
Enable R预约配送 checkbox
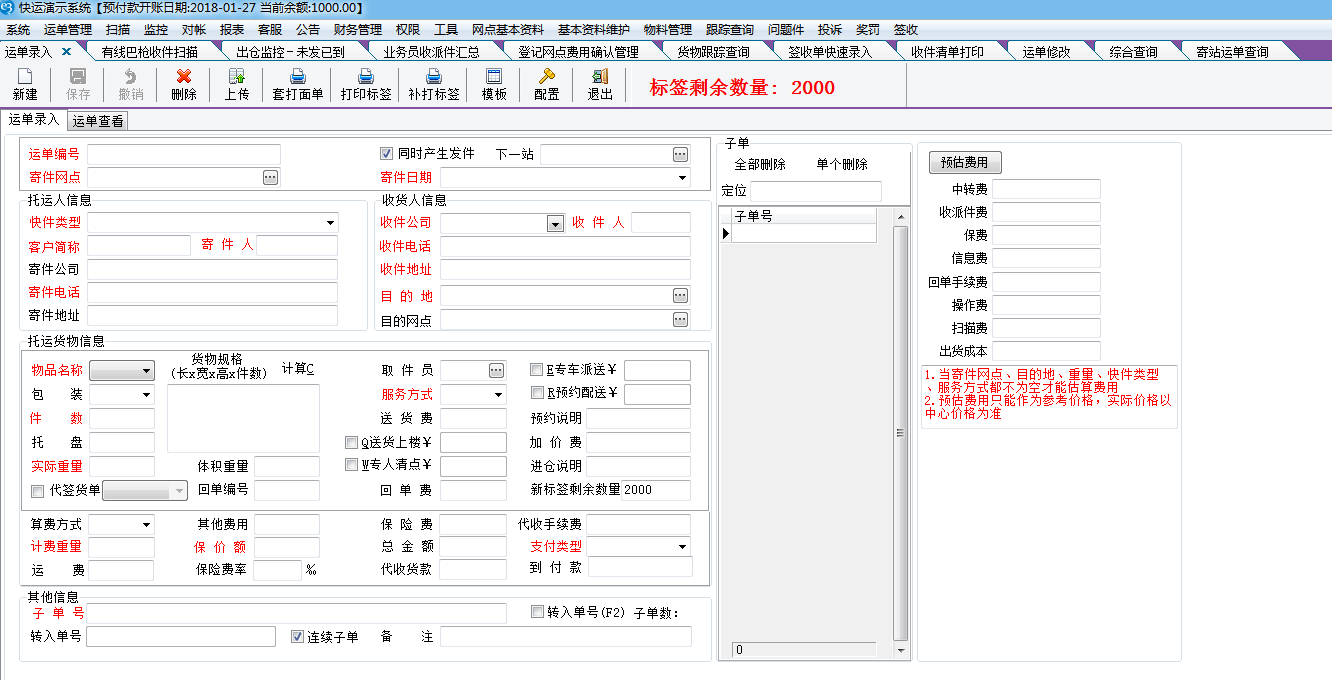(x=537, y=393)
